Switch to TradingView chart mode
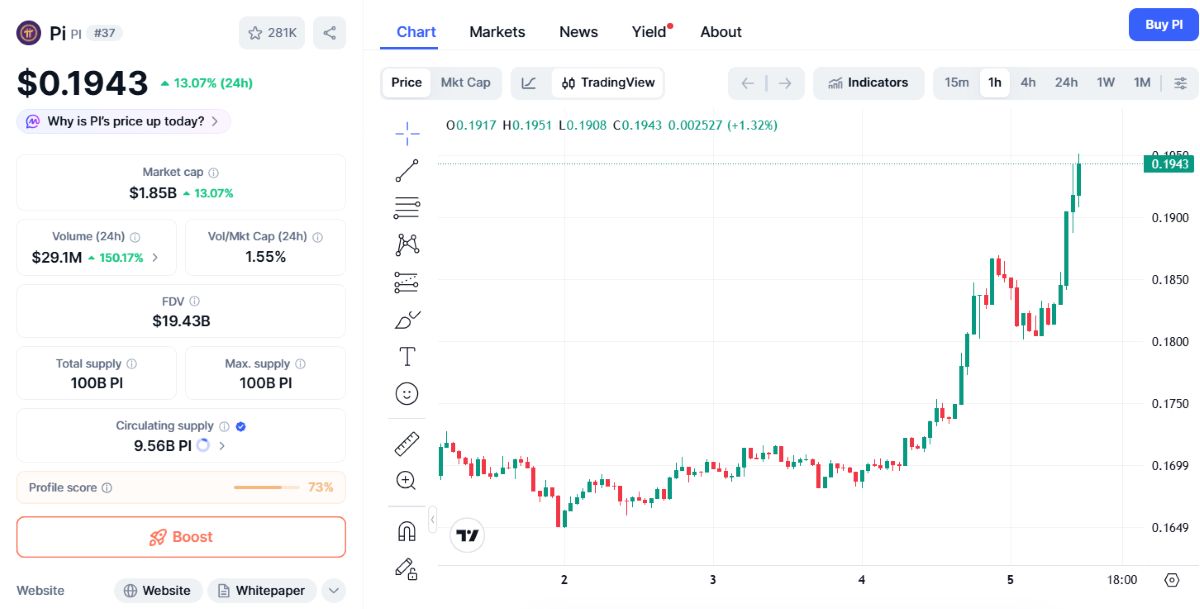This screenshot has height=609, width=1200. tap(608, 83)
